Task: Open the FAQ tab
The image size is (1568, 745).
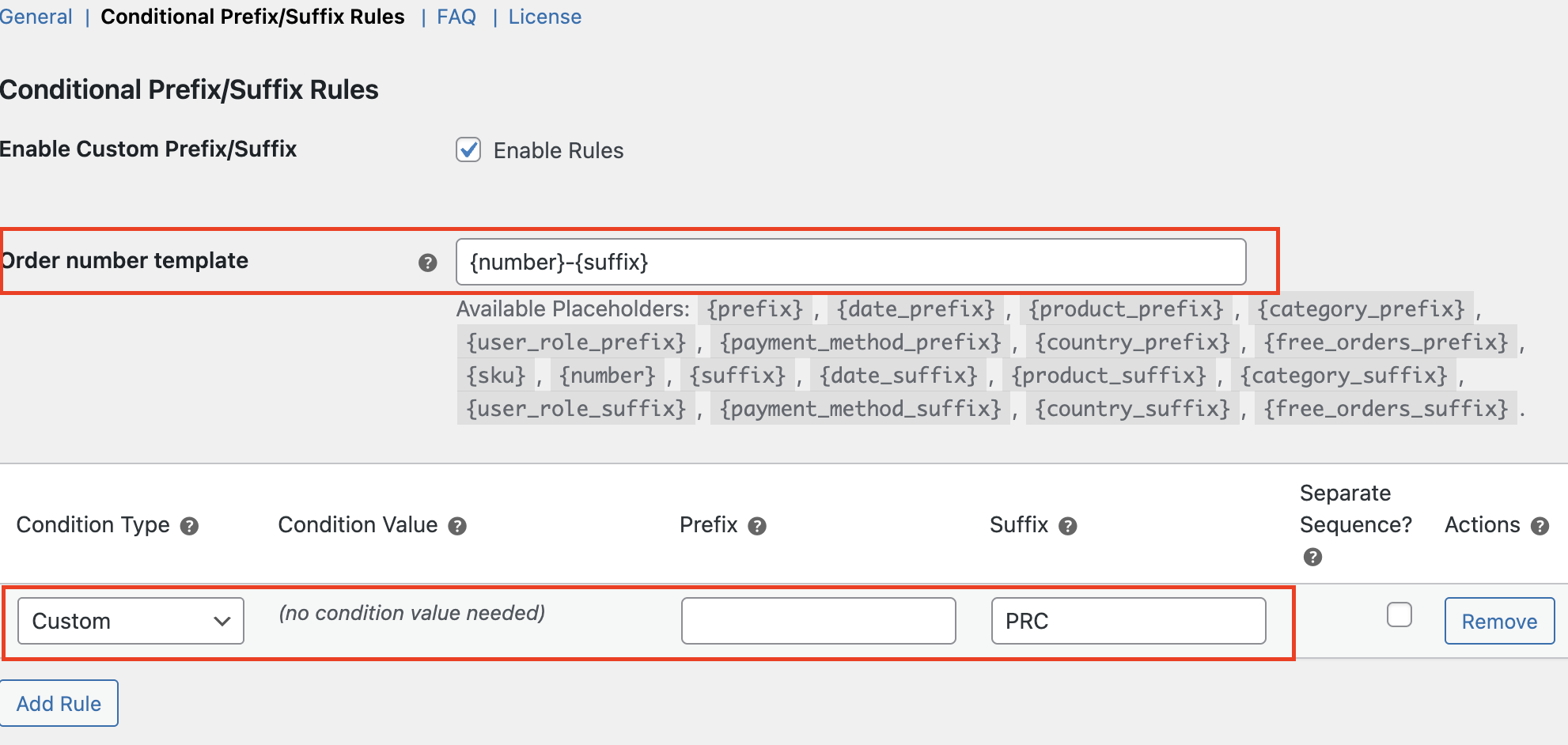Action: pos(456,16)
